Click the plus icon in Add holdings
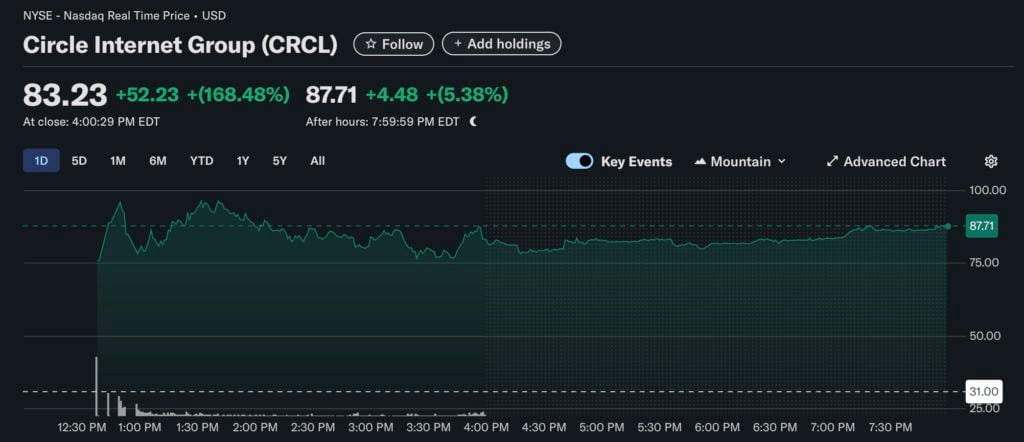 pyautogui.click(x=458, y=44)
